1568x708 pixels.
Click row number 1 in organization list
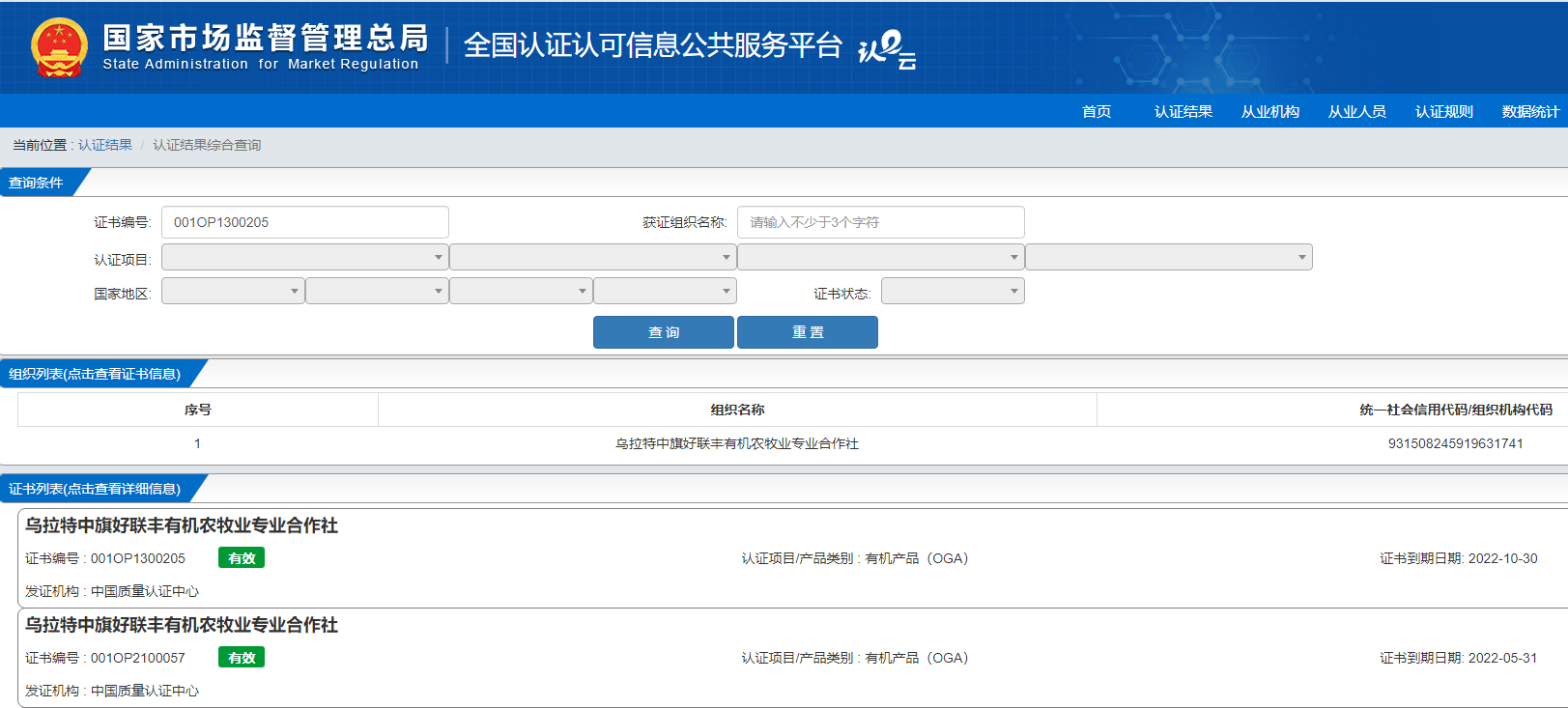197,443
